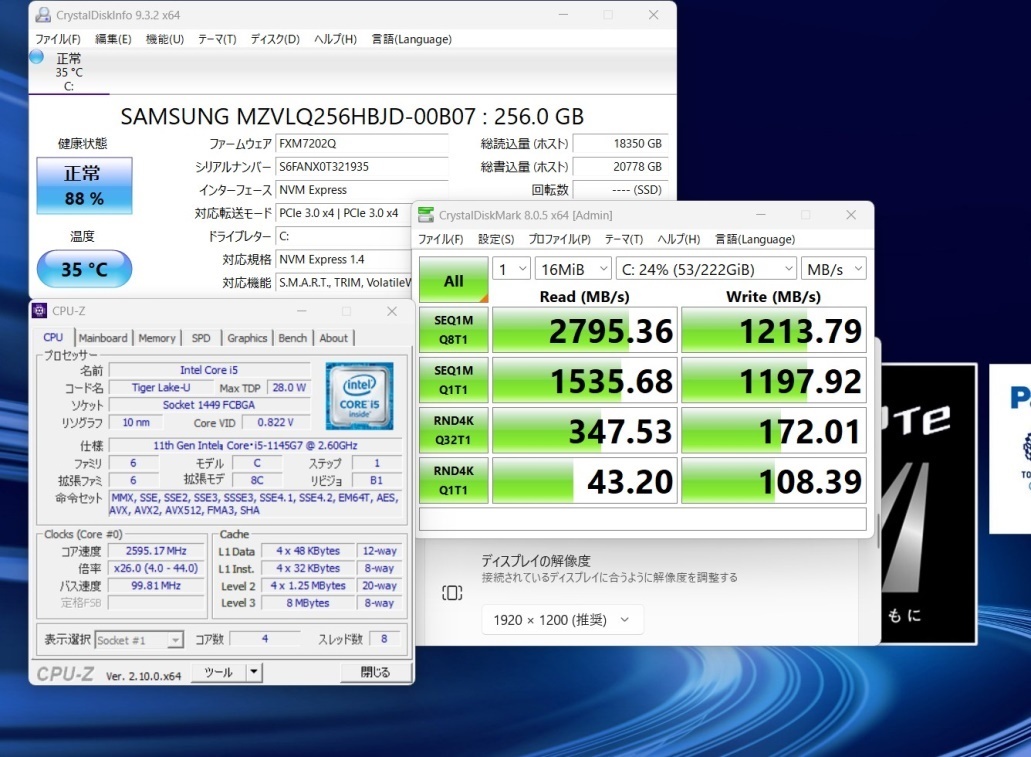Screen dimensions: 1031x757
Task: Open the Bench tab in CPU-Z
Action: 292,338
